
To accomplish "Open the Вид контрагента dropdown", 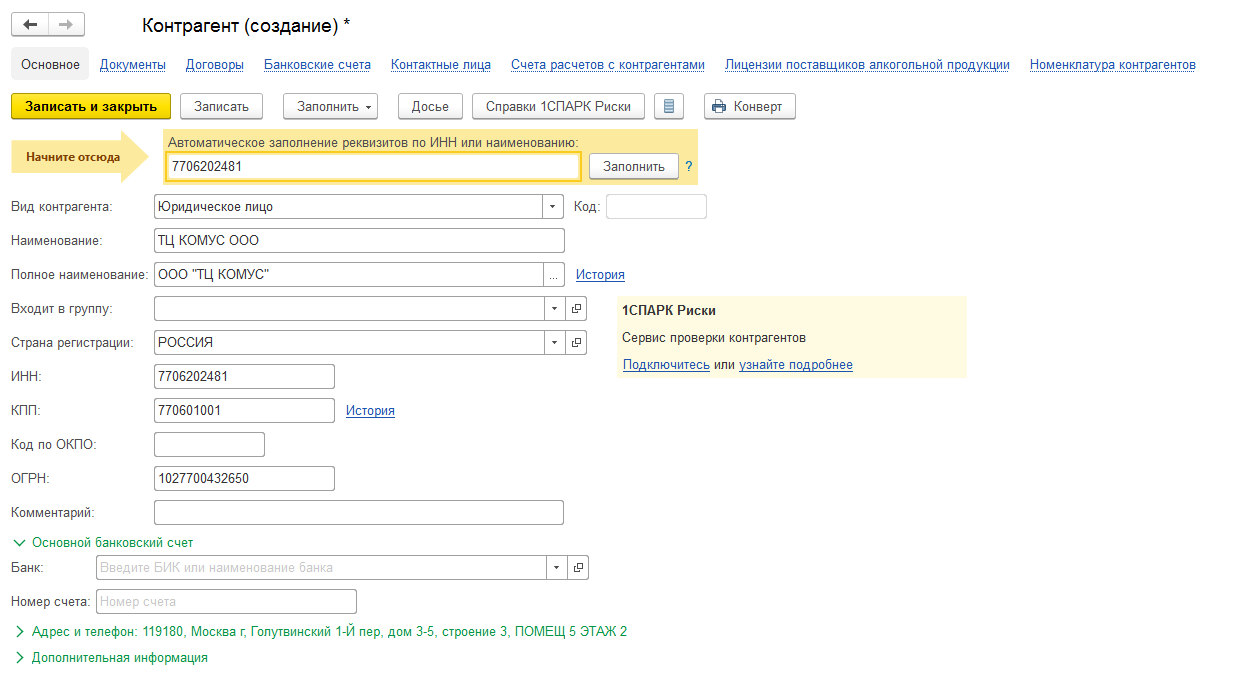I will (x=554, y=207).
